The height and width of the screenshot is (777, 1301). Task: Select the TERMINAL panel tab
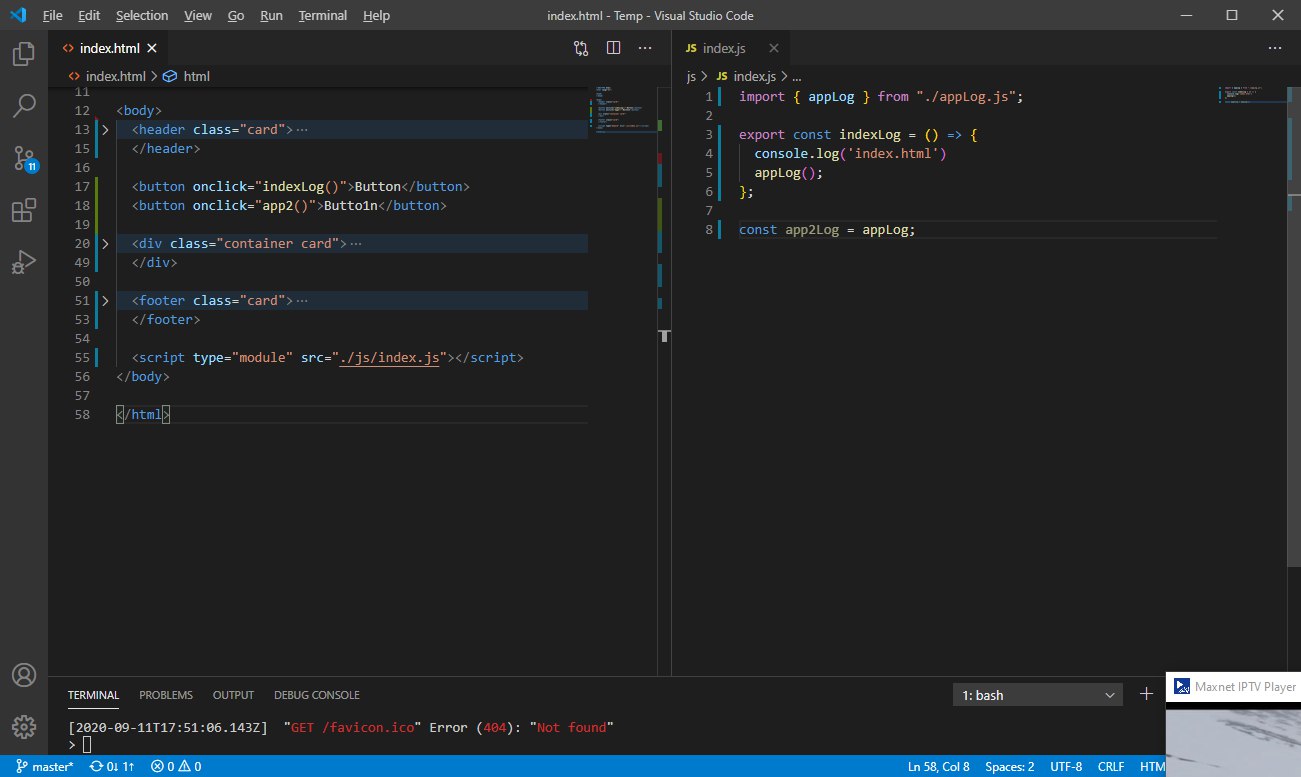(93, 695)
